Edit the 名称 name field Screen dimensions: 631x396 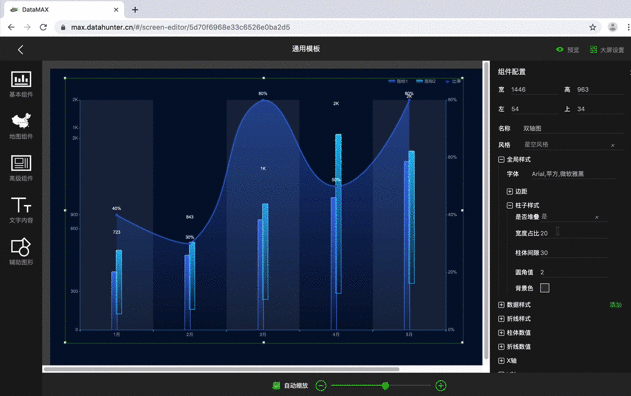coord(573,129)
